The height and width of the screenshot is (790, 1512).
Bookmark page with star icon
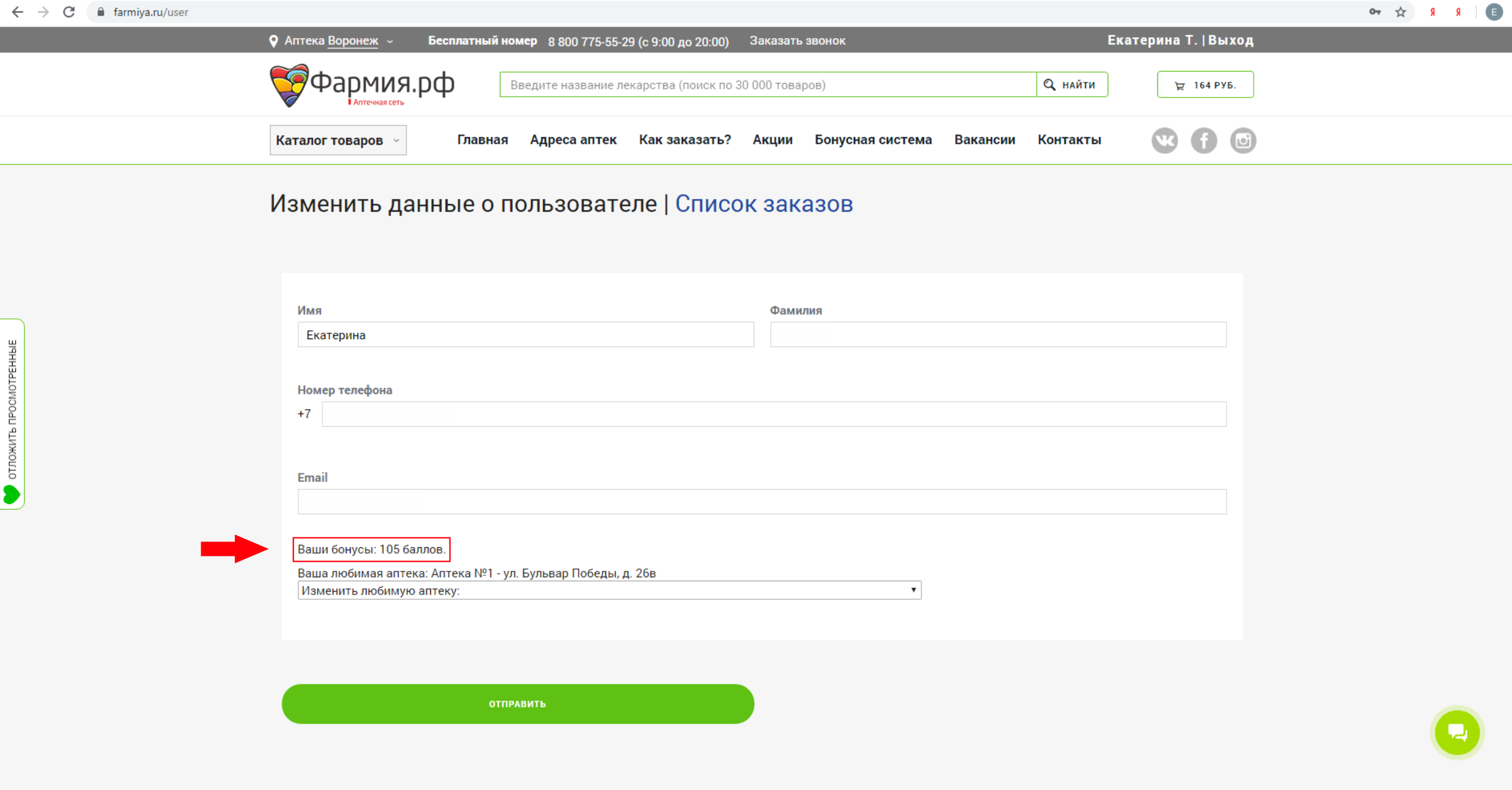point(1401,12)
